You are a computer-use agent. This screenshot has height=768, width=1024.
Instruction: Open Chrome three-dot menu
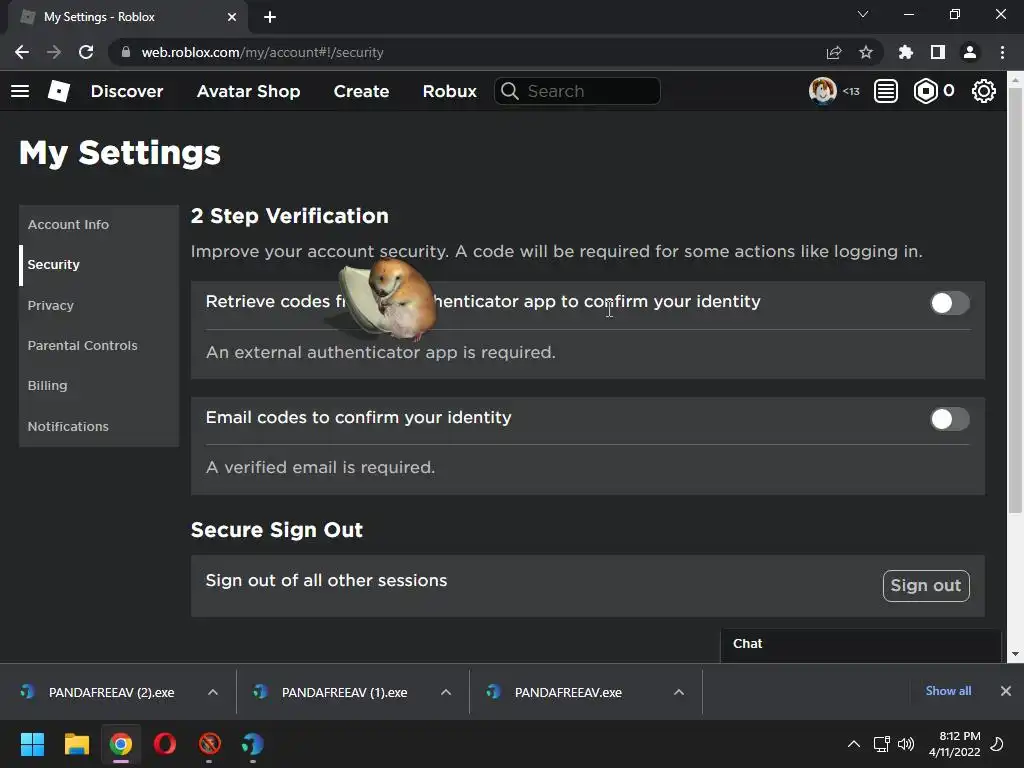click(x=1002, y=52)
